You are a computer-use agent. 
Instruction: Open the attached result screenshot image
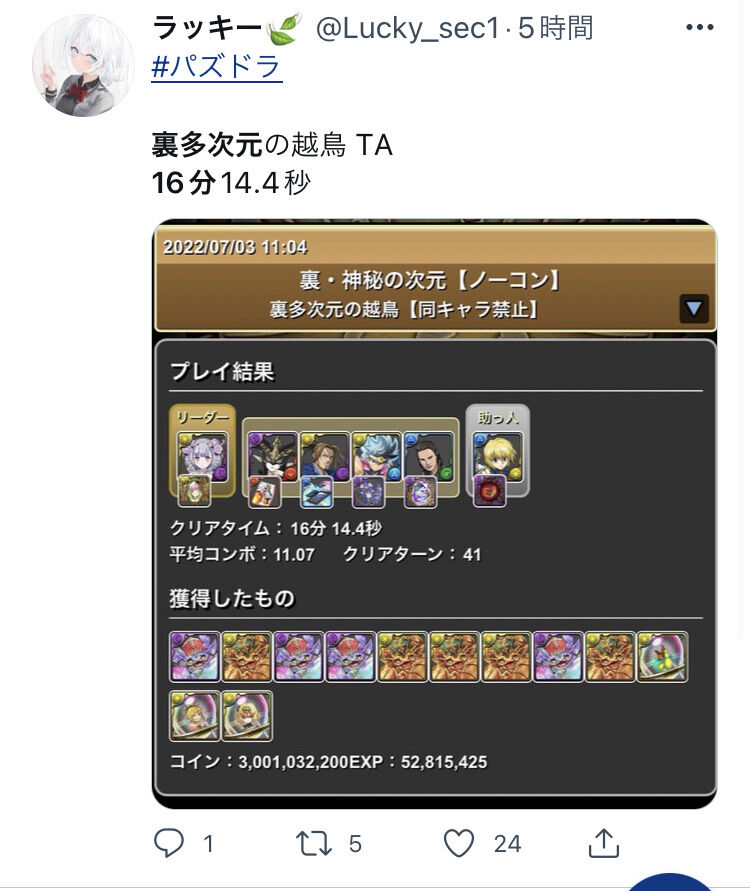click(435, 514)
